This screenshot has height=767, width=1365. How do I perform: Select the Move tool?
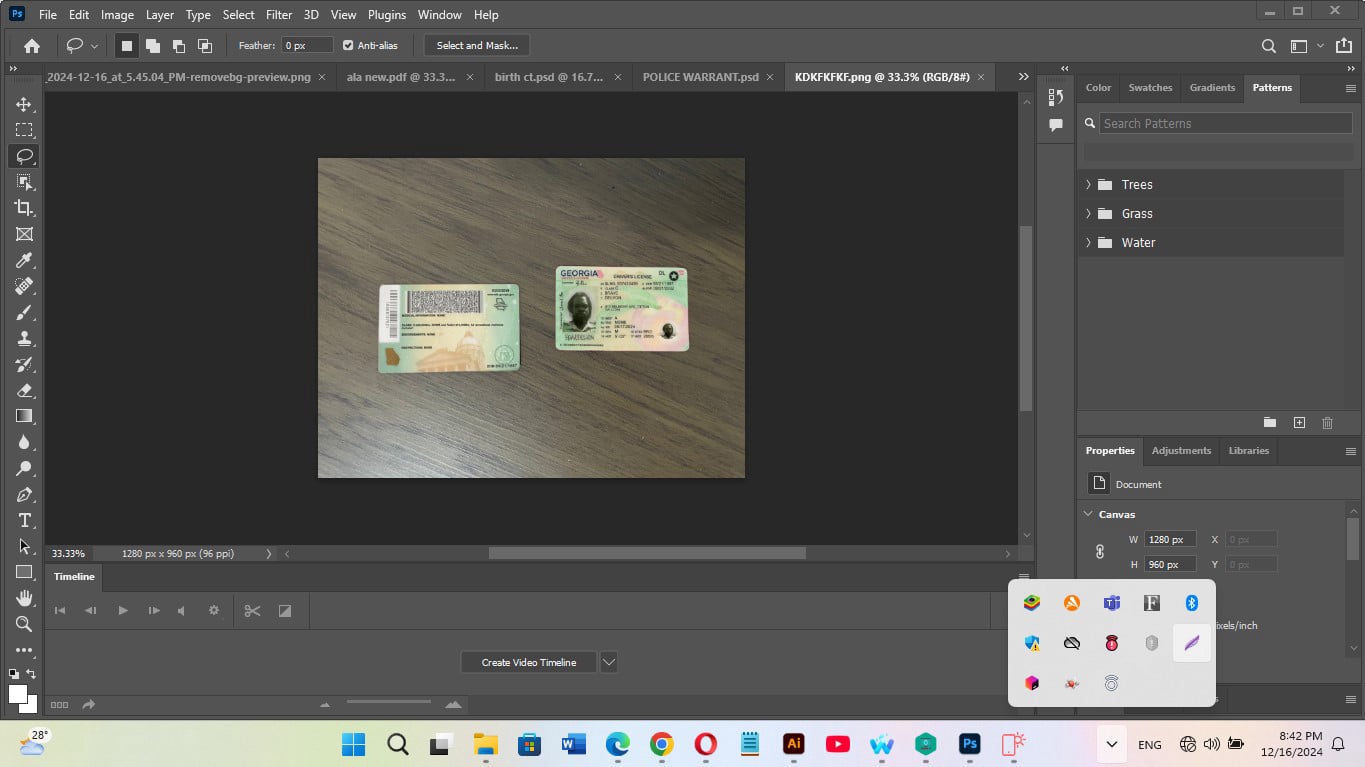(x=24, y=104)
